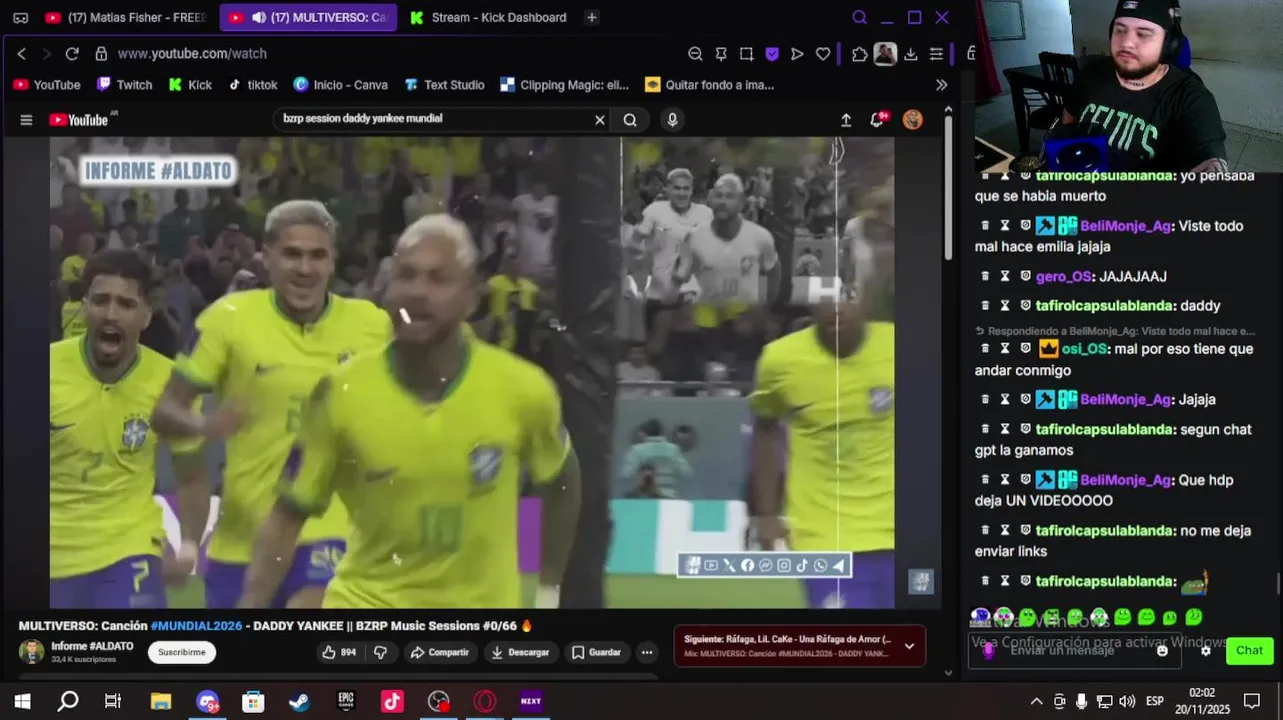Select the MULTIVERSO YouTube tab
Viewport: 1283px width, 720px height.
click(308, 17)
